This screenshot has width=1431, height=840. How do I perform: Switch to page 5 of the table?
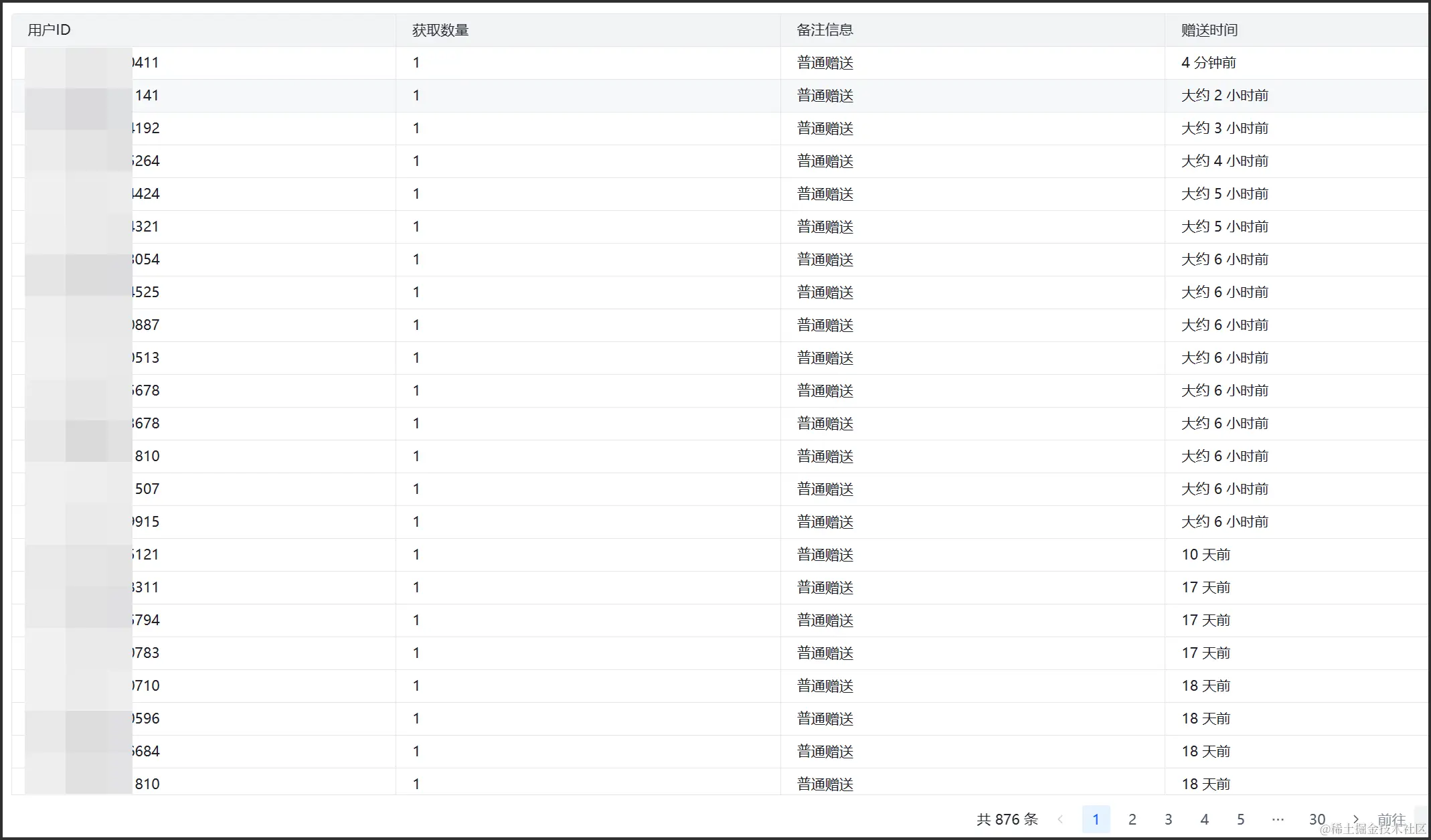[1240, 819]
